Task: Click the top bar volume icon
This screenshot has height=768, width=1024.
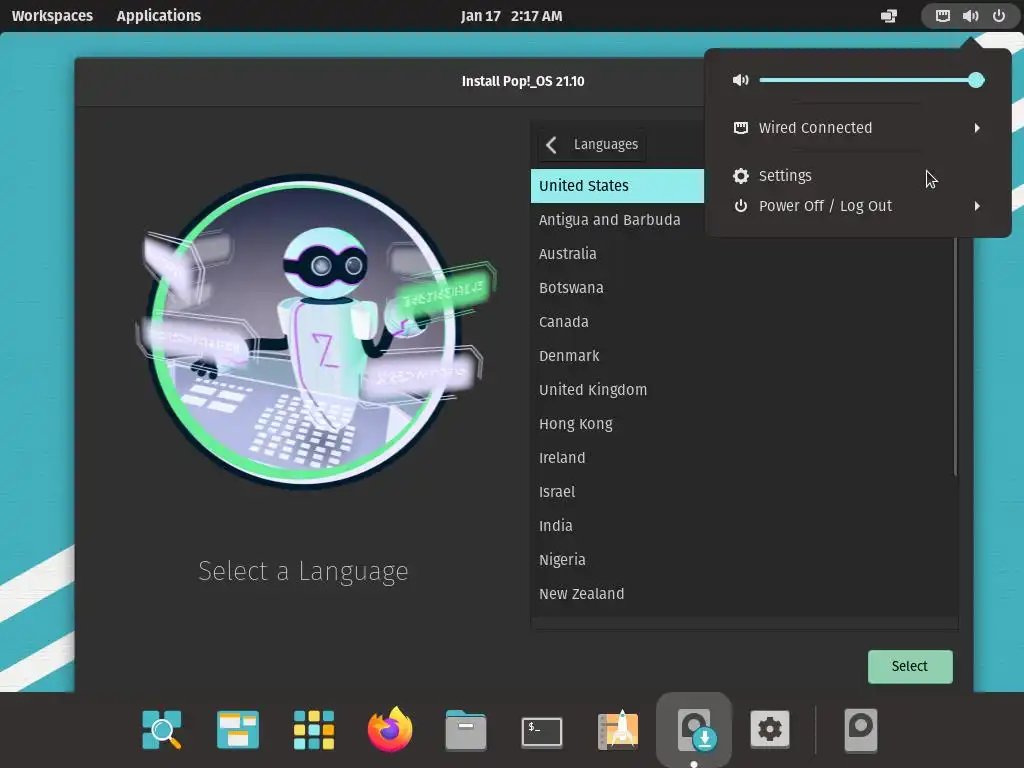Action: [x=970, y=16]
